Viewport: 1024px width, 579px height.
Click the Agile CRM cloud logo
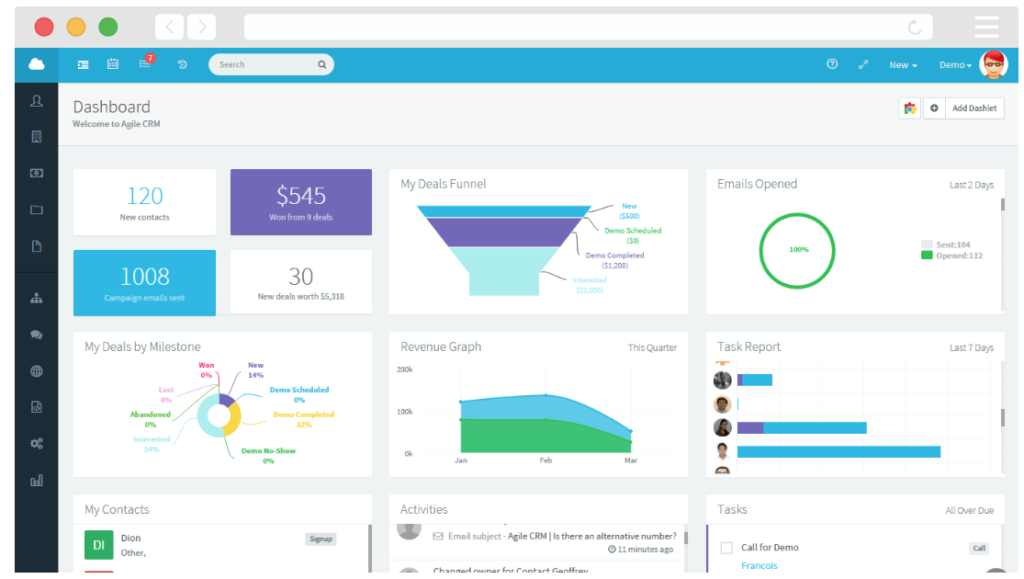tap(37, 64)
